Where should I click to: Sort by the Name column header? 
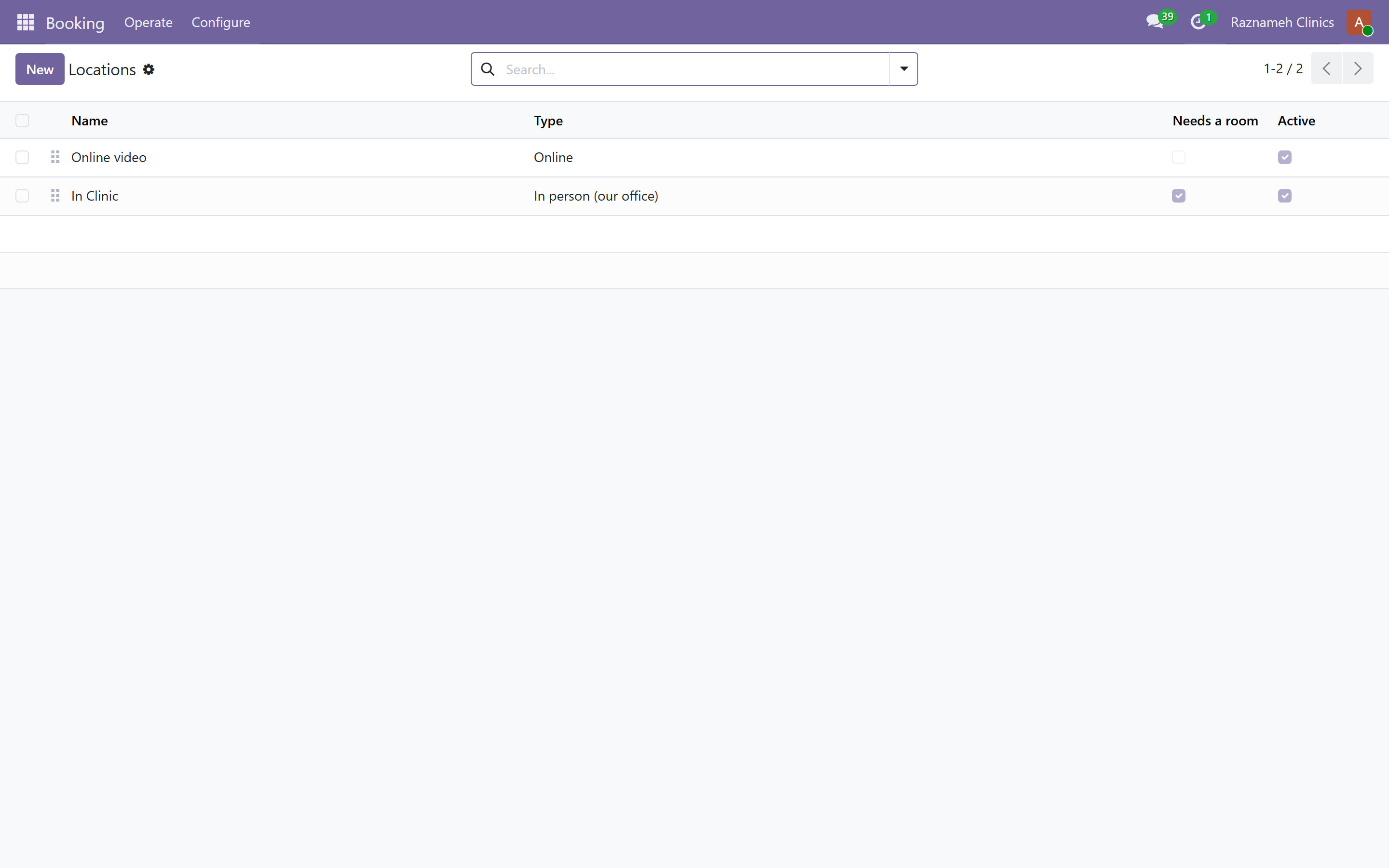pyautogui.click(x=90, y=121)
